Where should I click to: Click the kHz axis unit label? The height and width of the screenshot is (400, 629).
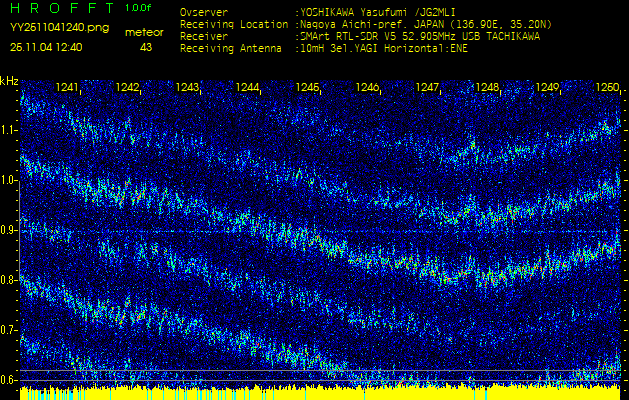tap(10, 80)
